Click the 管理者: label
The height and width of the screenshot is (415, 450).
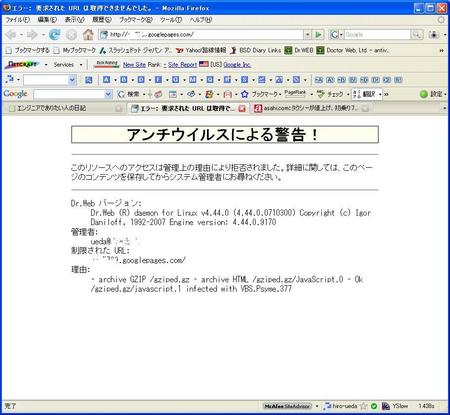tap(85, 232)
